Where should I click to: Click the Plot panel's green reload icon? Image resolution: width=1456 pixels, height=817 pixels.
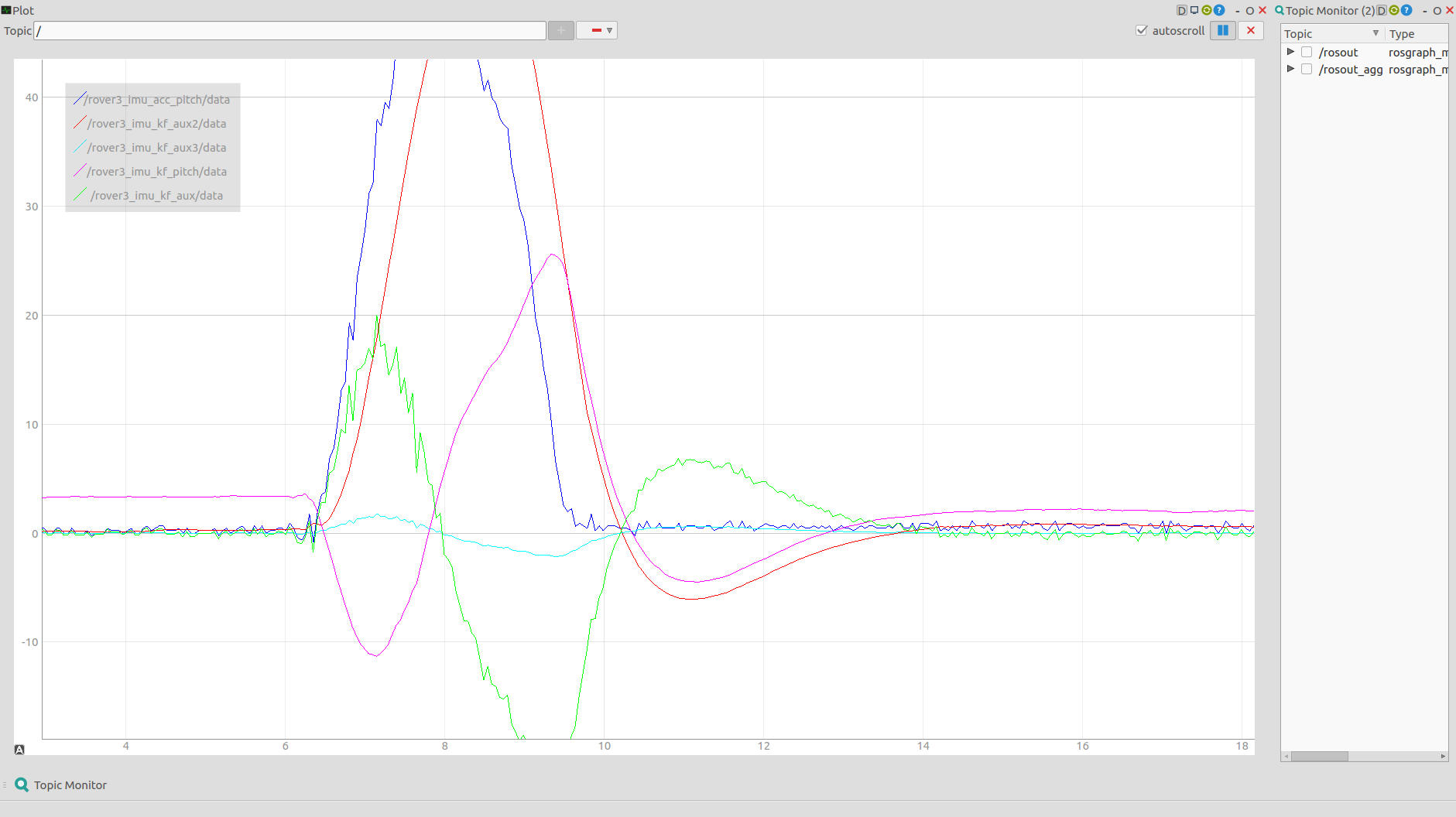coord(1207,10)
